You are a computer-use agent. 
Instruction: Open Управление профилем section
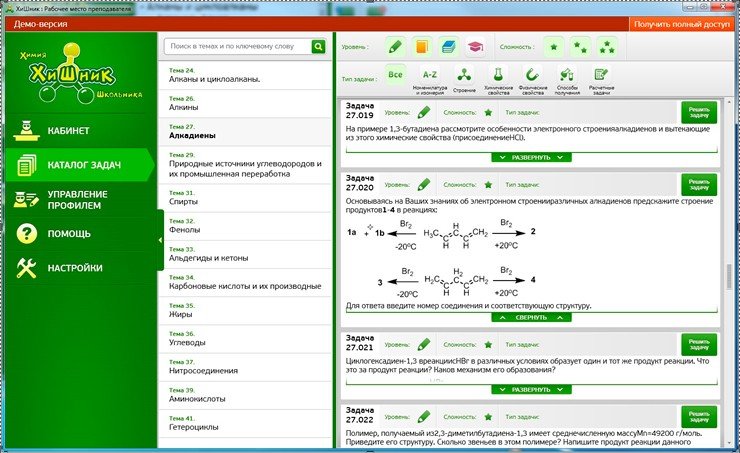[x=80, y=200]
